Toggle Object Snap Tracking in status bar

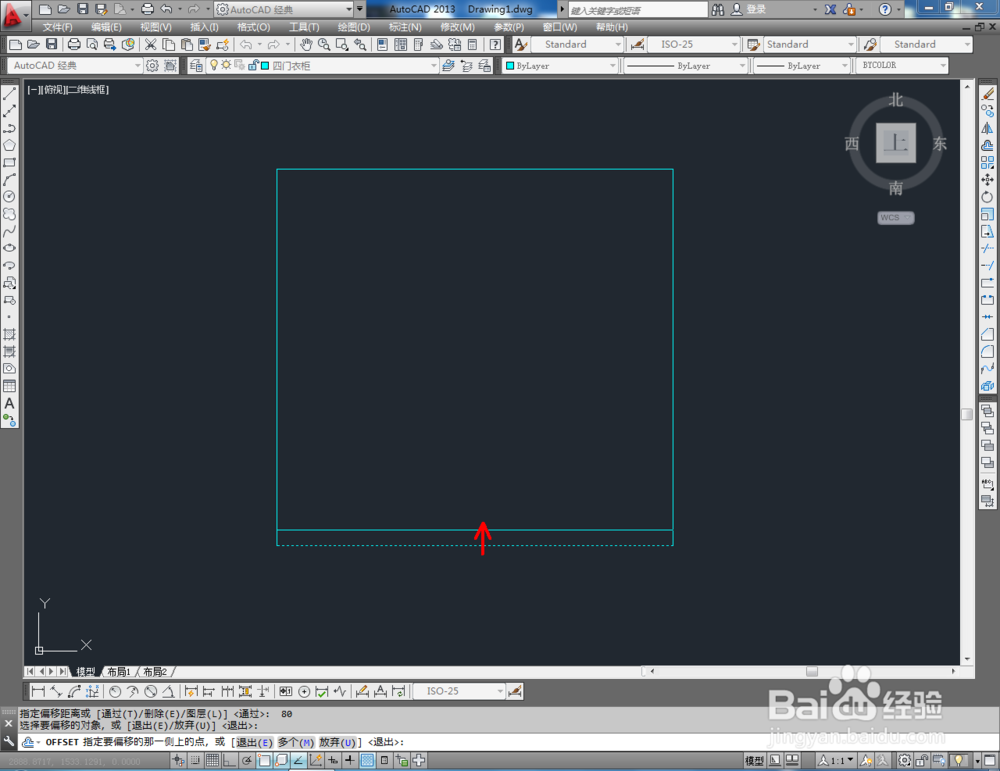[x=298, y=760]
